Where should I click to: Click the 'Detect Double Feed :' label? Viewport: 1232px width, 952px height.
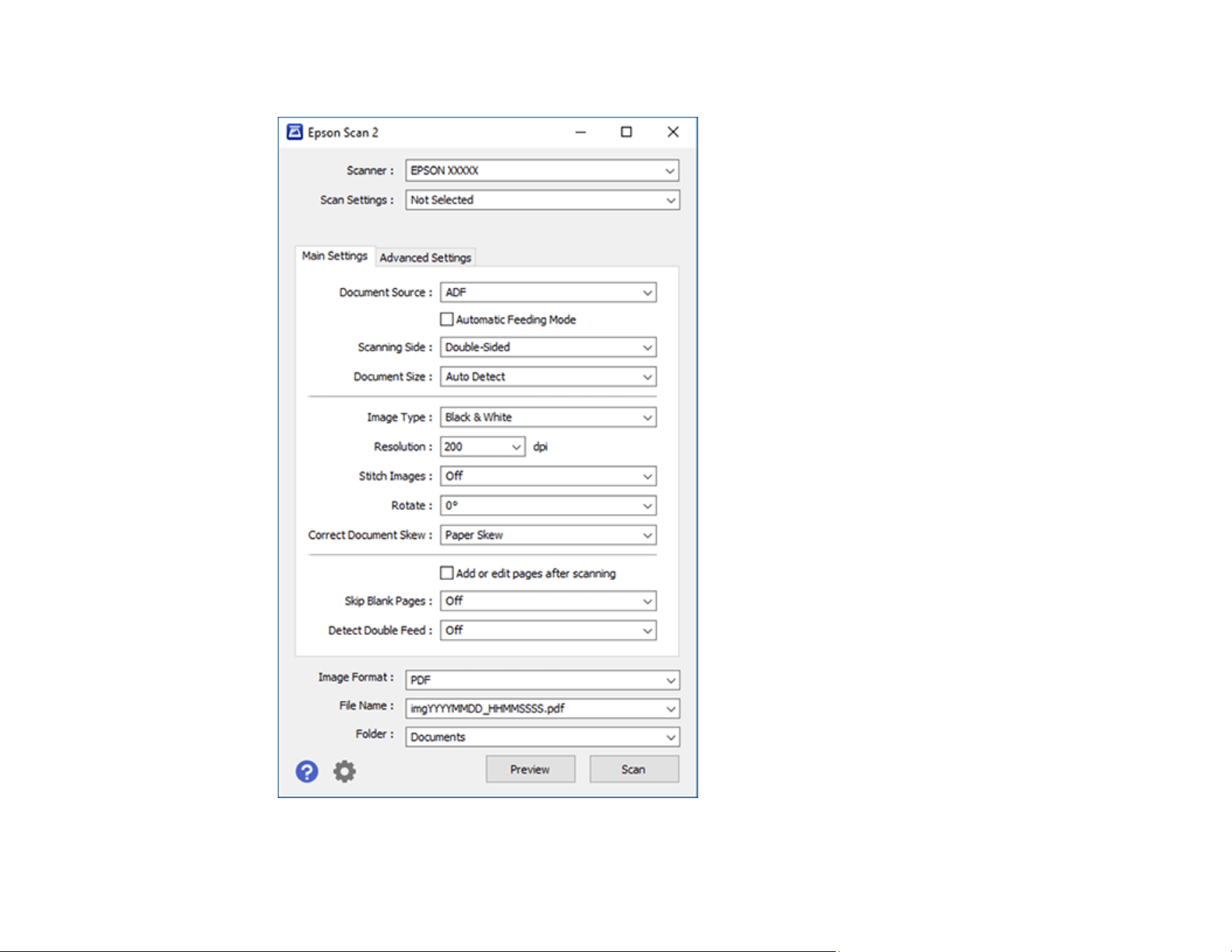[x=380, y=630]
